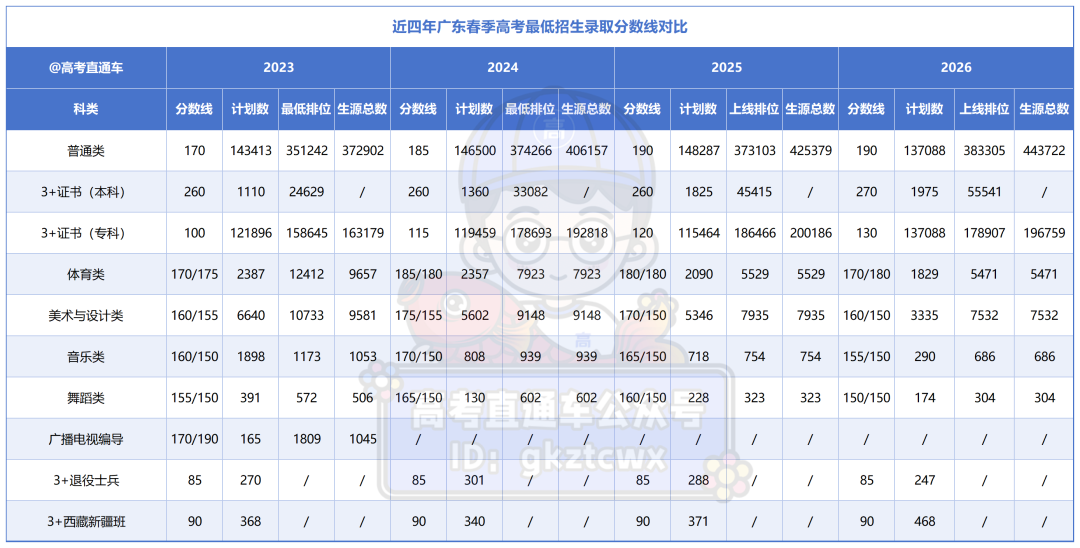
Task: Click the 175/155 score cell
Action: [x=419, y=316]
